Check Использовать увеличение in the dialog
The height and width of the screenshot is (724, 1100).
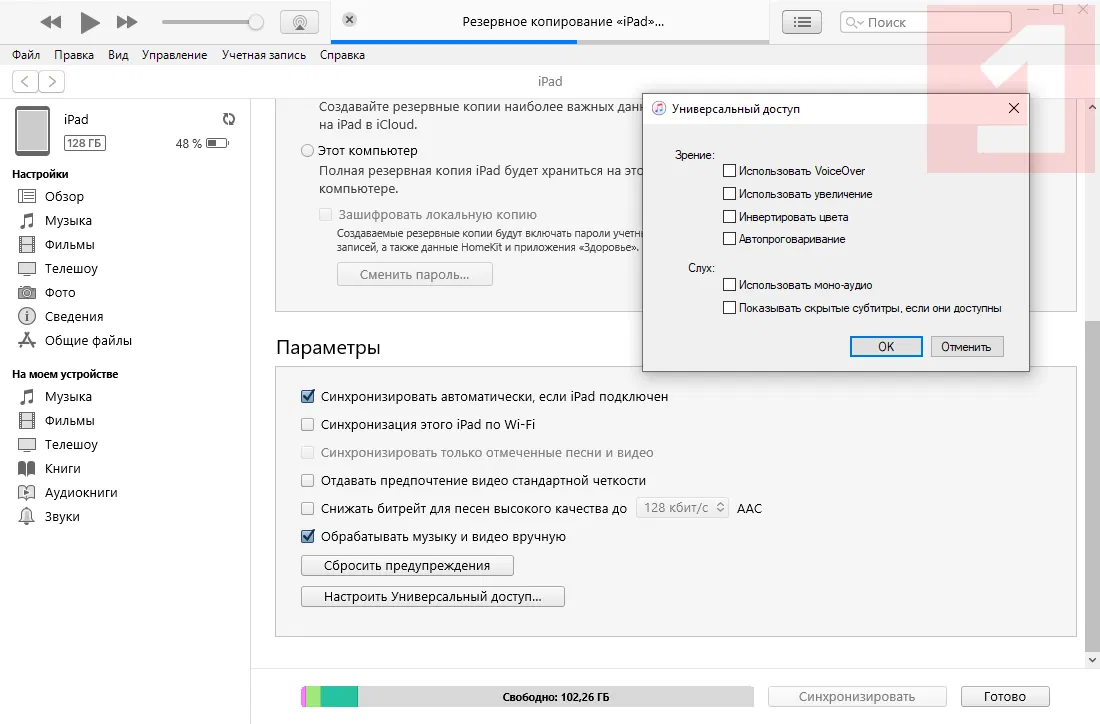tap(730, 194)
